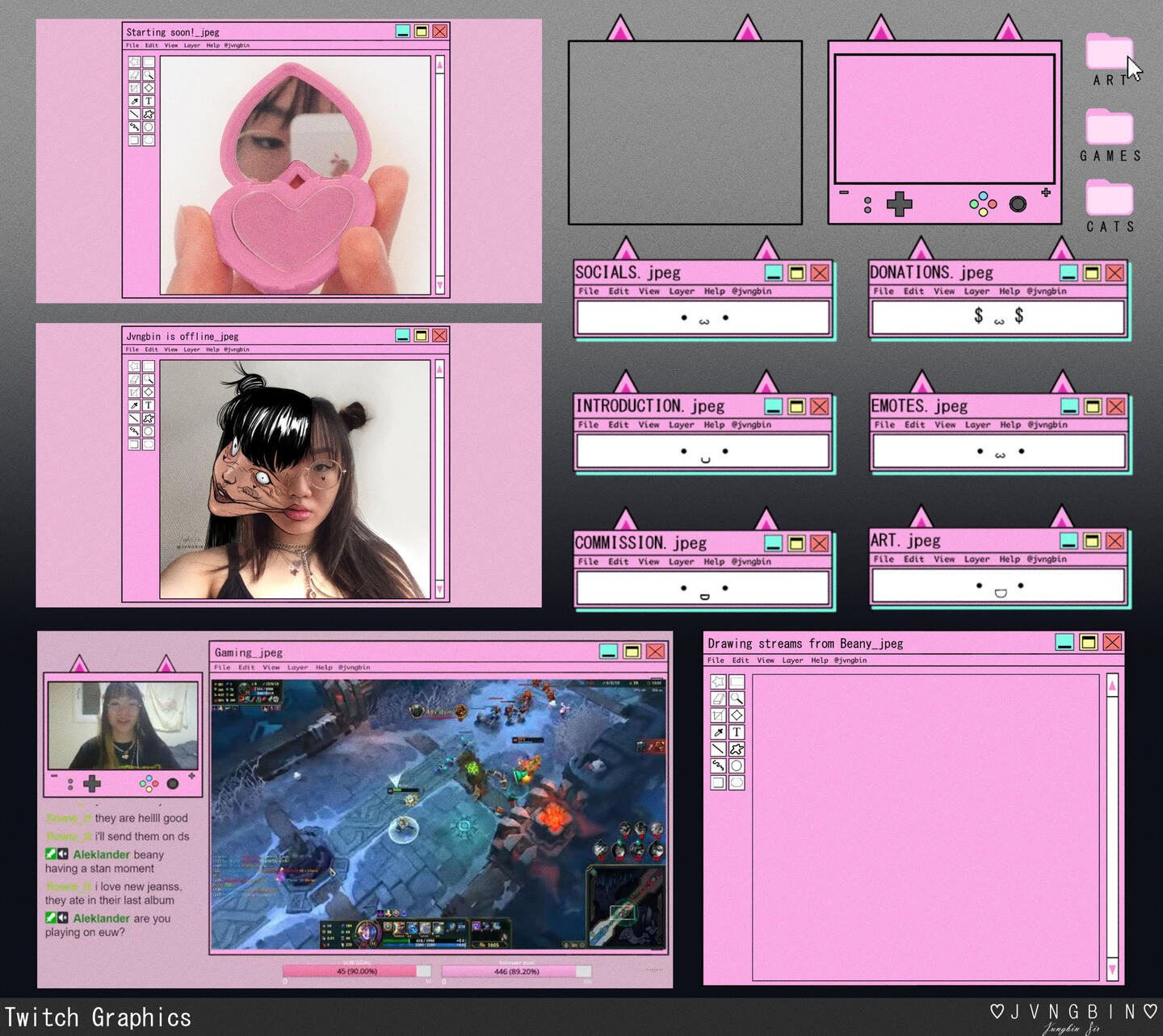1163x1036 pixels.
Task: Click the face field in COMMISSION.jpeg panel
Action: [703, 589]
